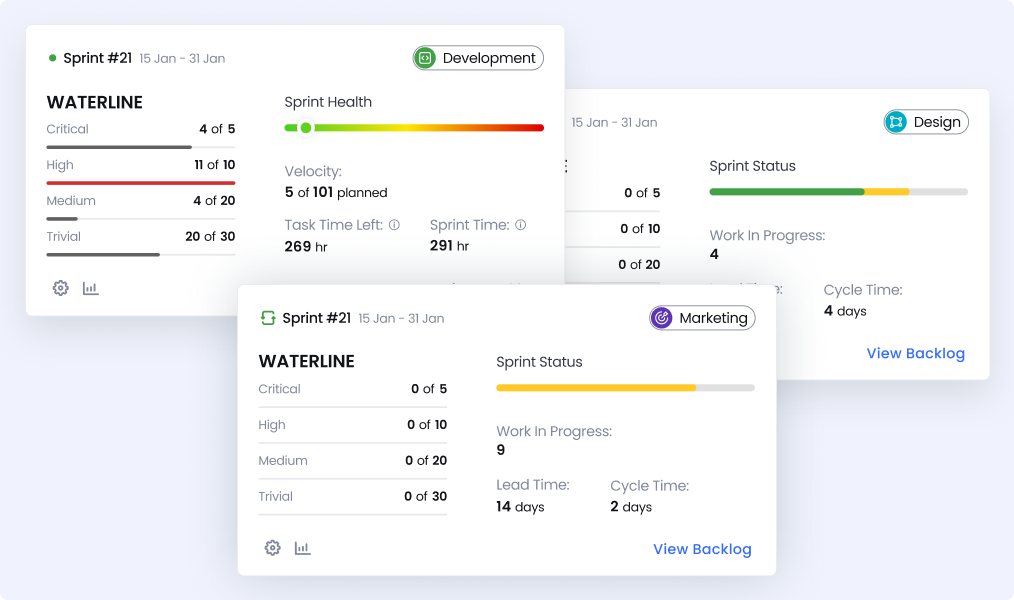Click the Design Sprint Status progress bar
Screen dimensions: 1014x600
(x=838, y=191)
